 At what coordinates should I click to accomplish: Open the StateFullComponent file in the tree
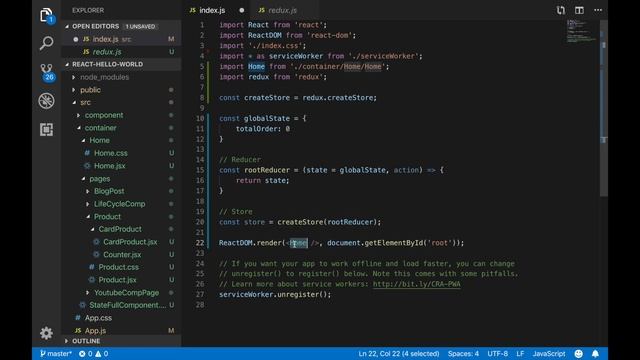point(121,305)
